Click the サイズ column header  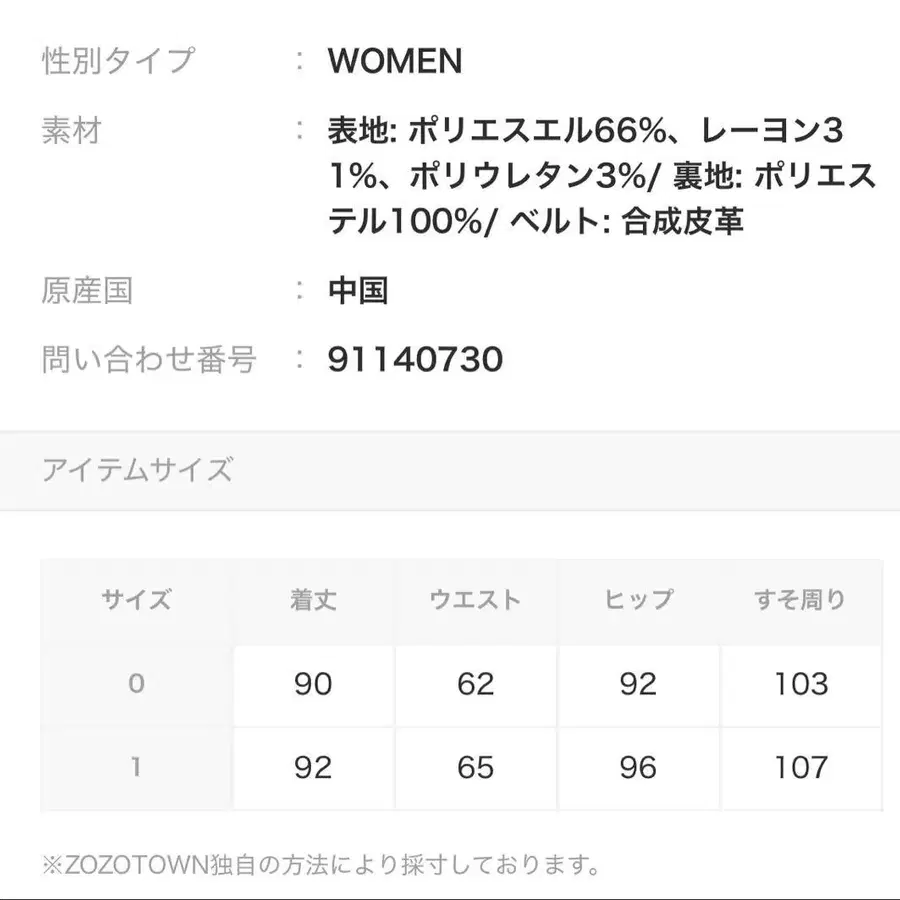136,600
